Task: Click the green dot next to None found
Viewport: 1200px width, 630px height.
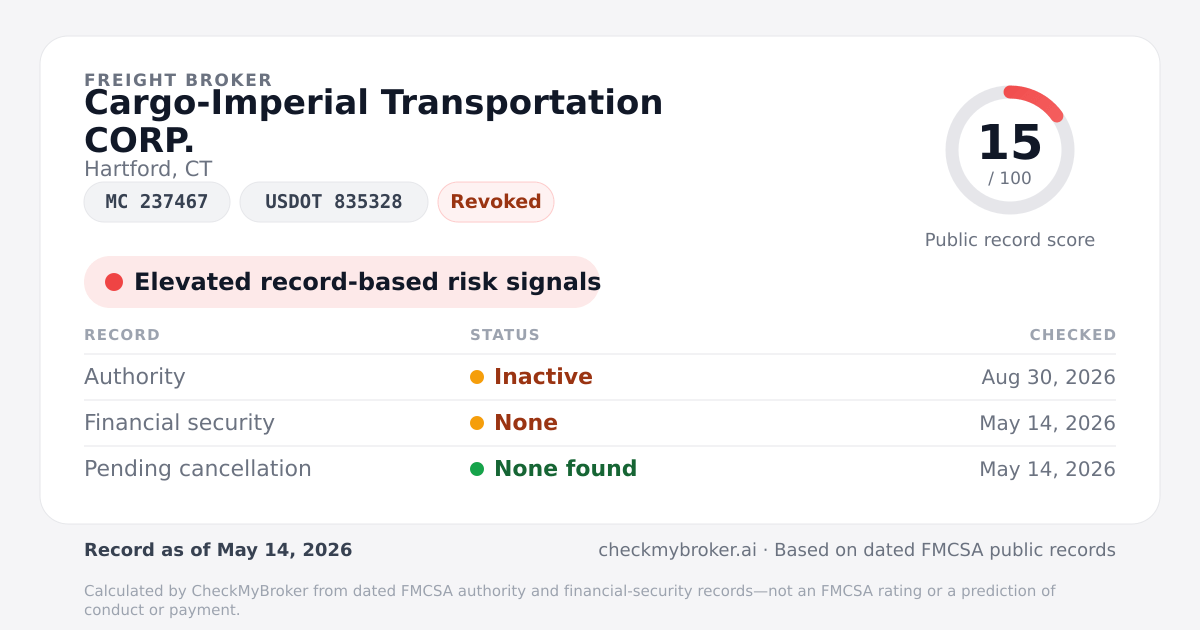Action: (x=477, y=469)
